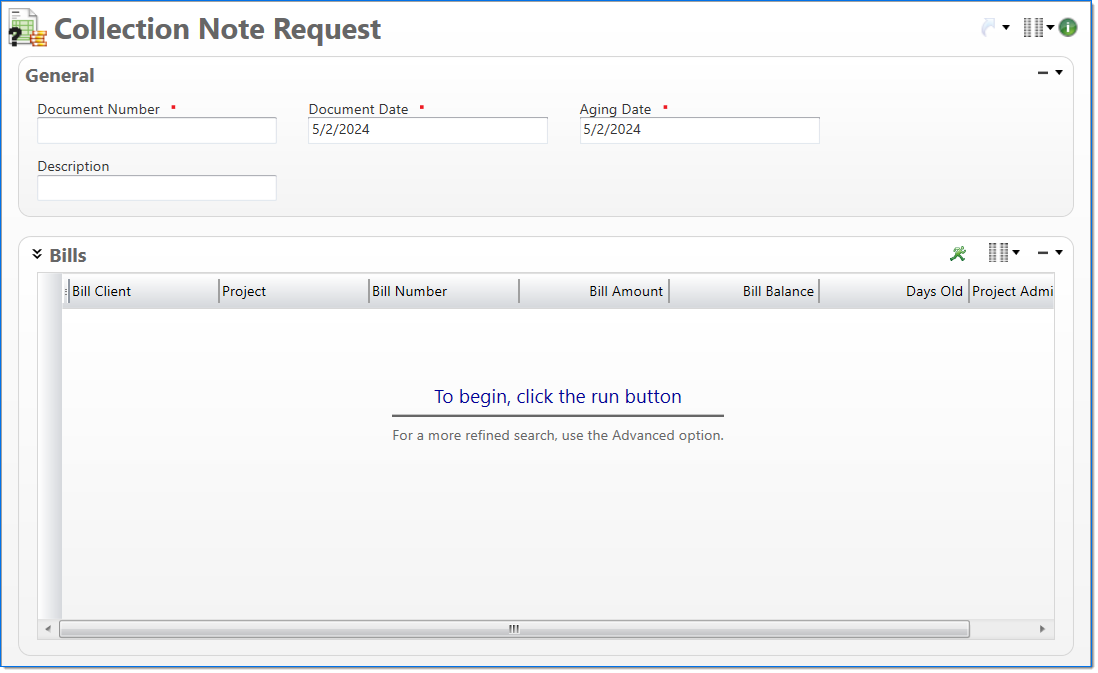This screenshot has width=1098, height=673.
Task: Click the Bill Amount column header
Action: [595, 291]
